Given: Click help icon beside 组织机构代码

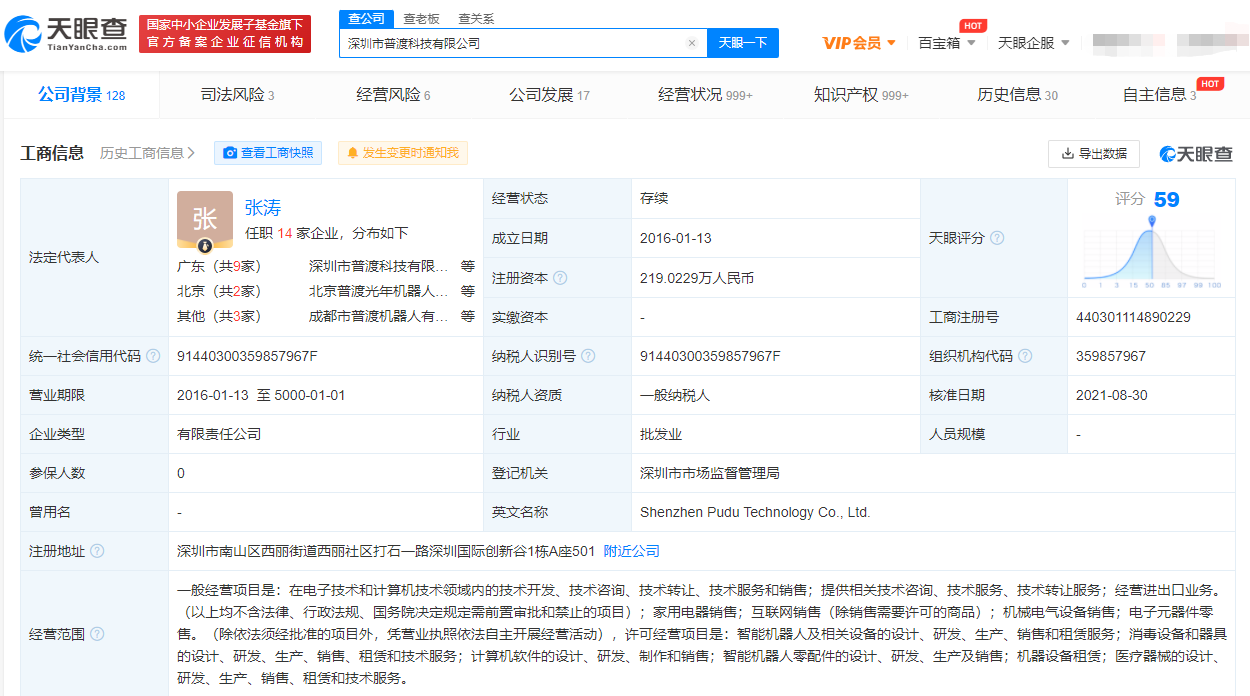Looking at the screenshot, I should [x=1024, y=356].
